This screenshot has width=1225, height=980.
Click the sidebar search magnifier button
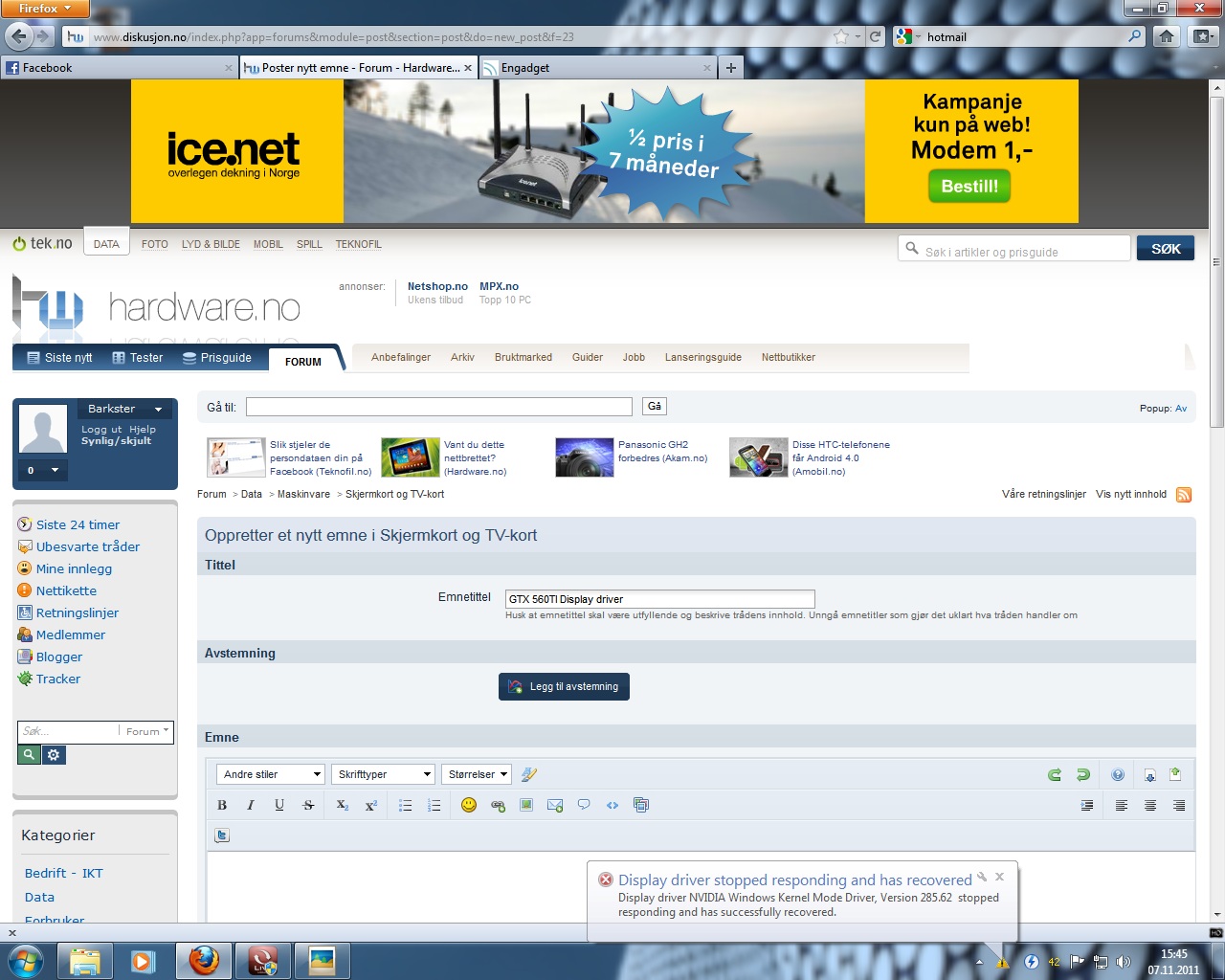click(x=29, y=755)
